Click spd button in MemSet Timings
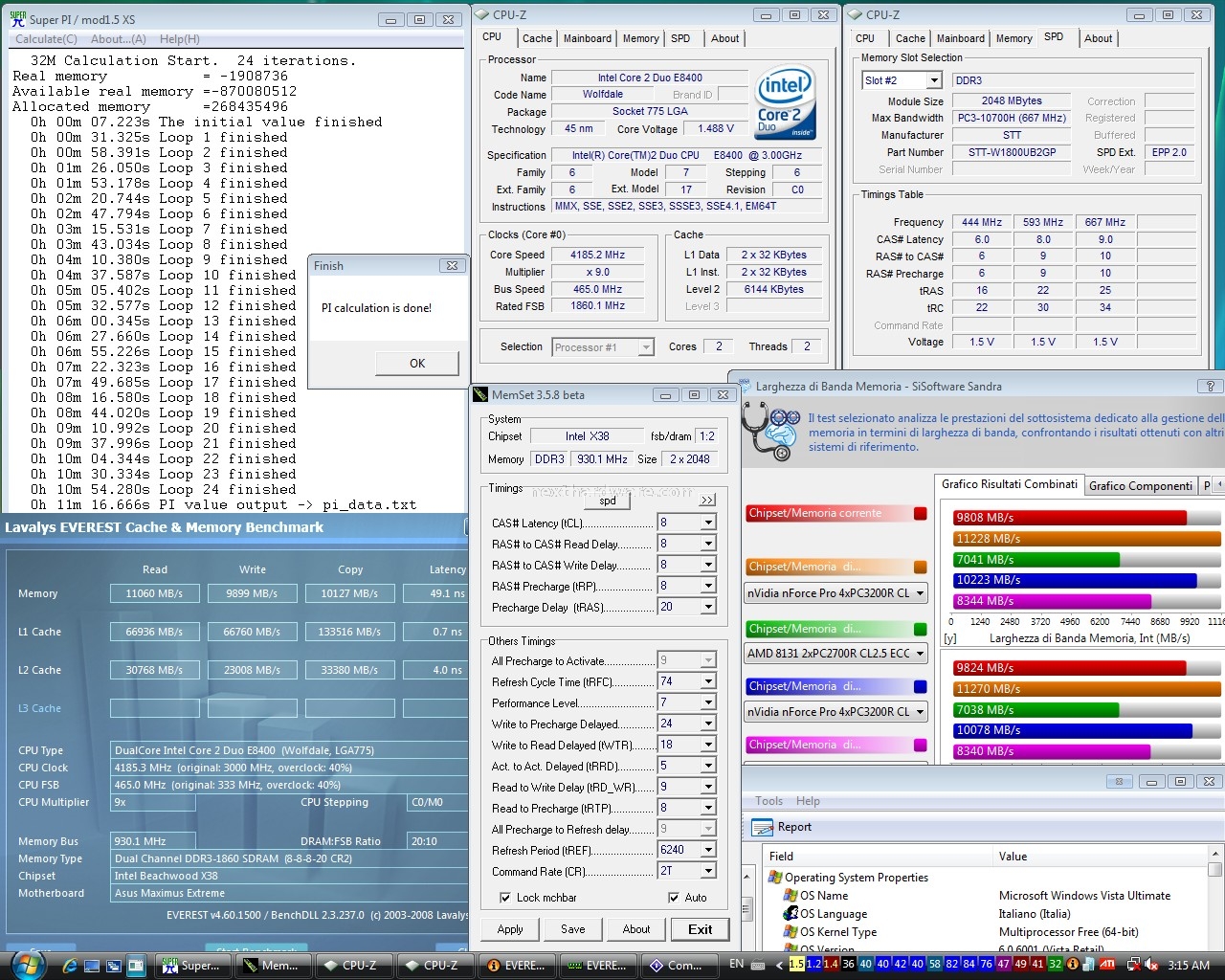 608,501
